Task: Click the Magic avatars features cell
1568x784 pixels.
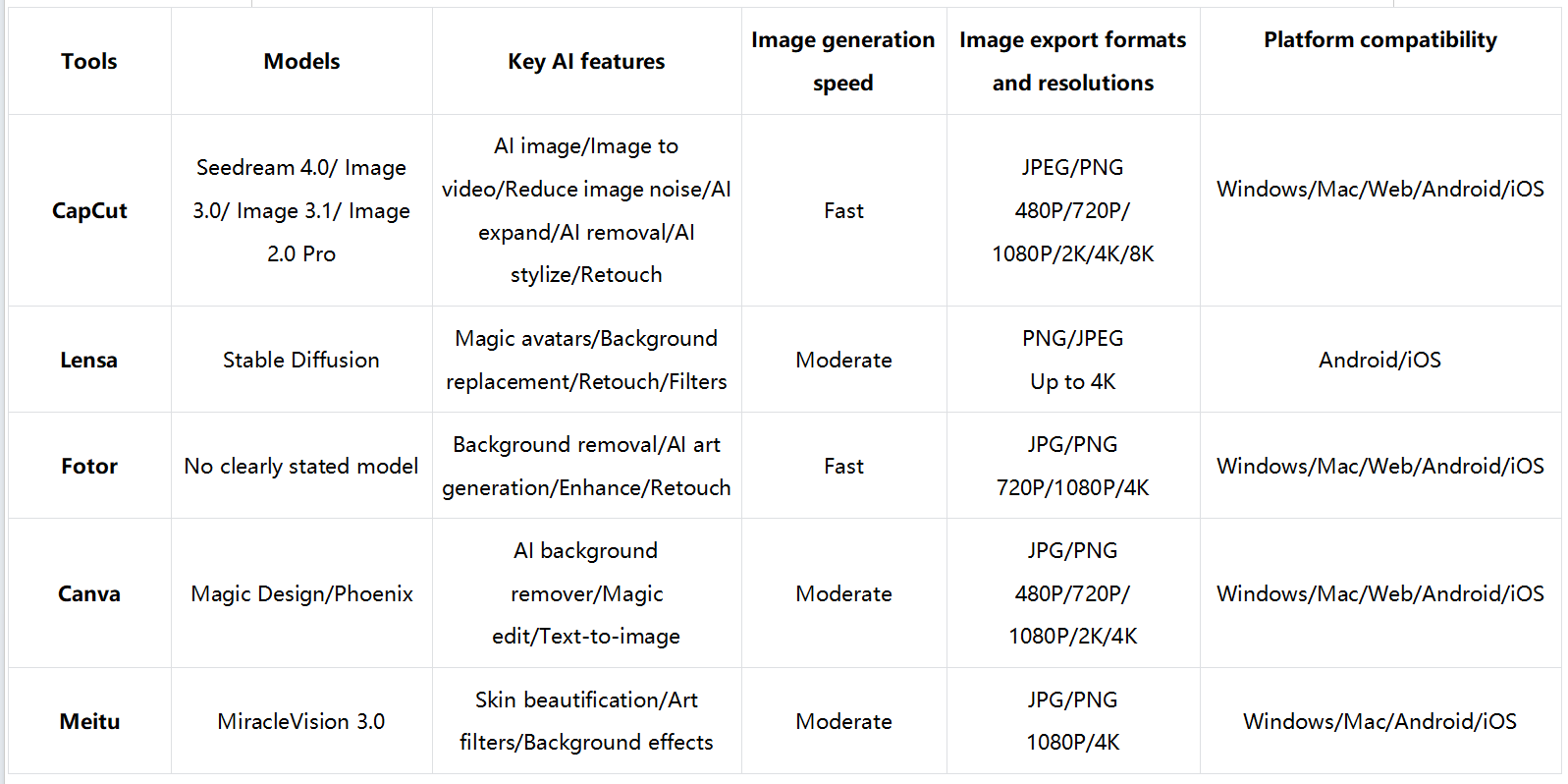Action: click(586, 361)
